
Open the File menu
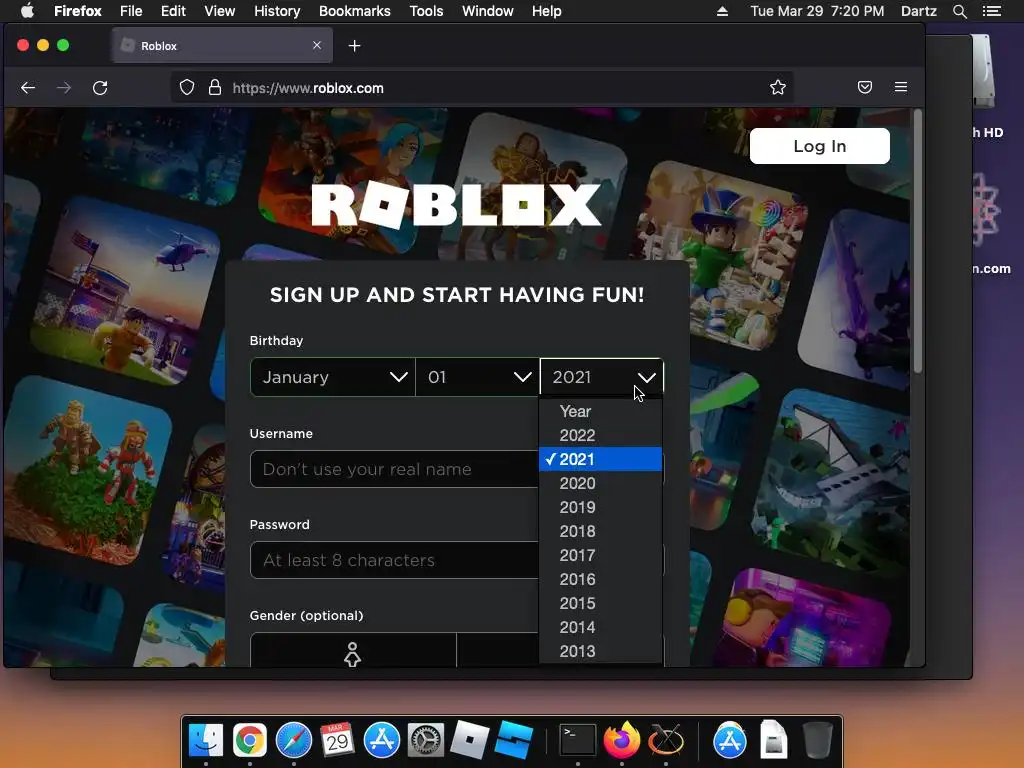coord(131,11)
